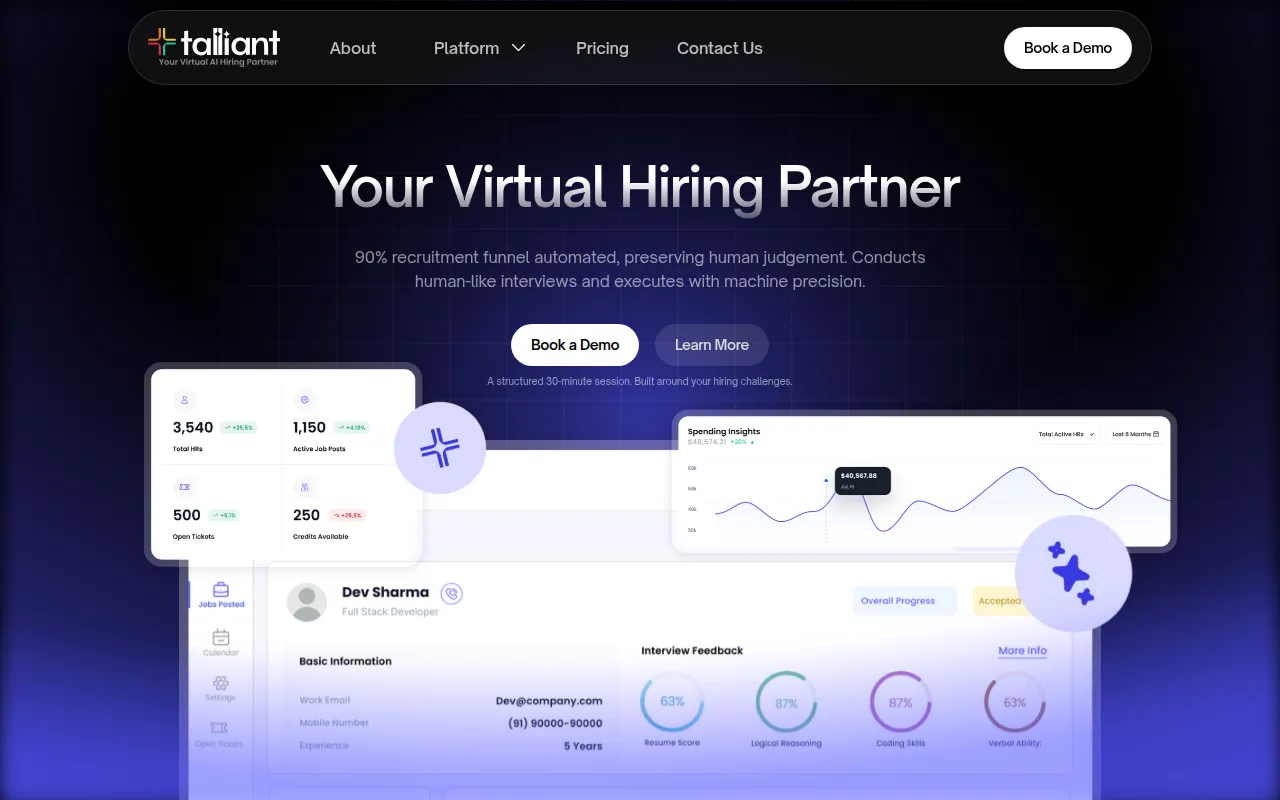Click the Resume Score 63% ring
1280x800 pixels.
pyautogui.click(x=672, y=702)
